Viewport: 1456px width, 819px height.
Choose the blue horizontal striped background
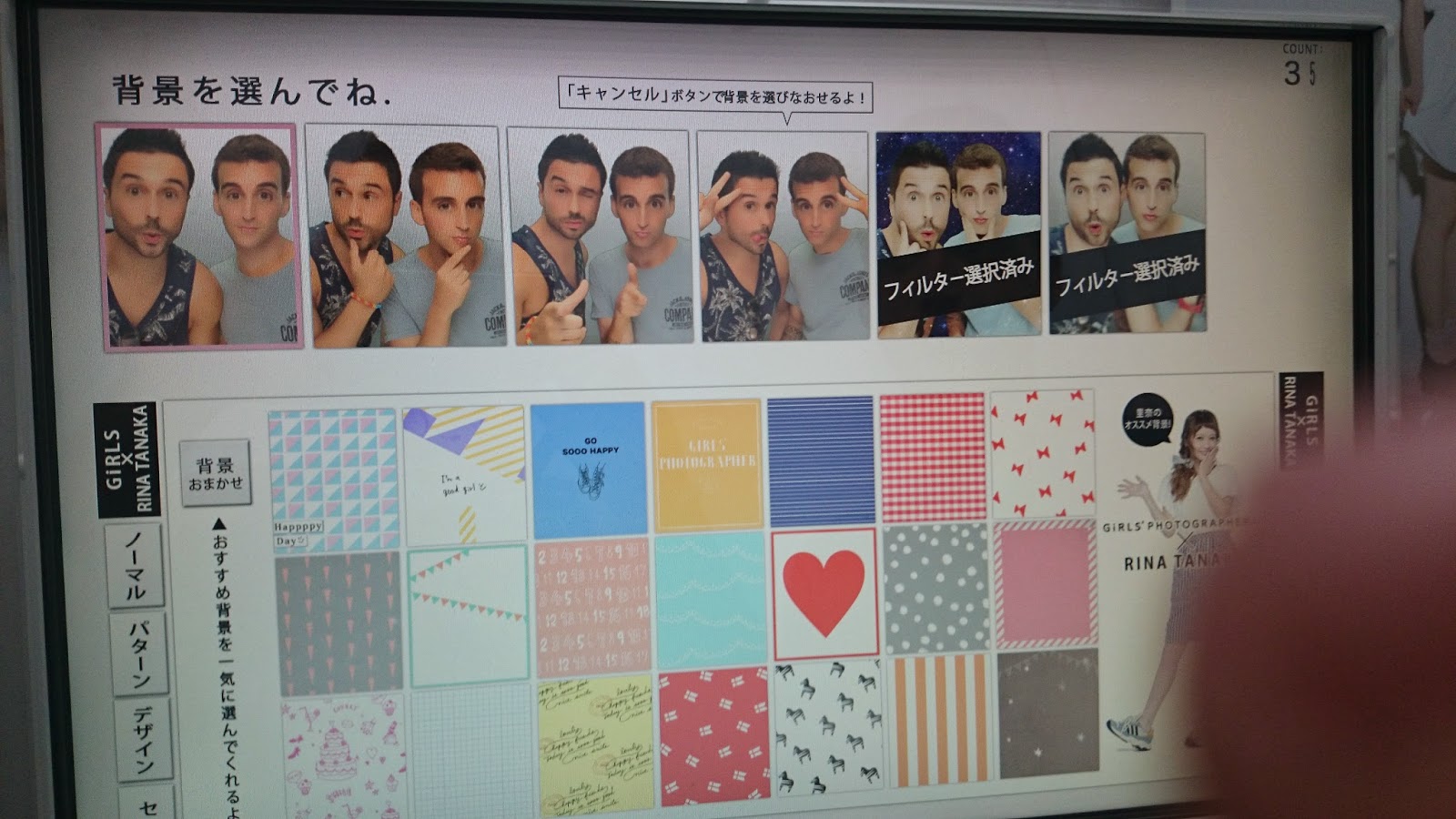coord(821,461)
